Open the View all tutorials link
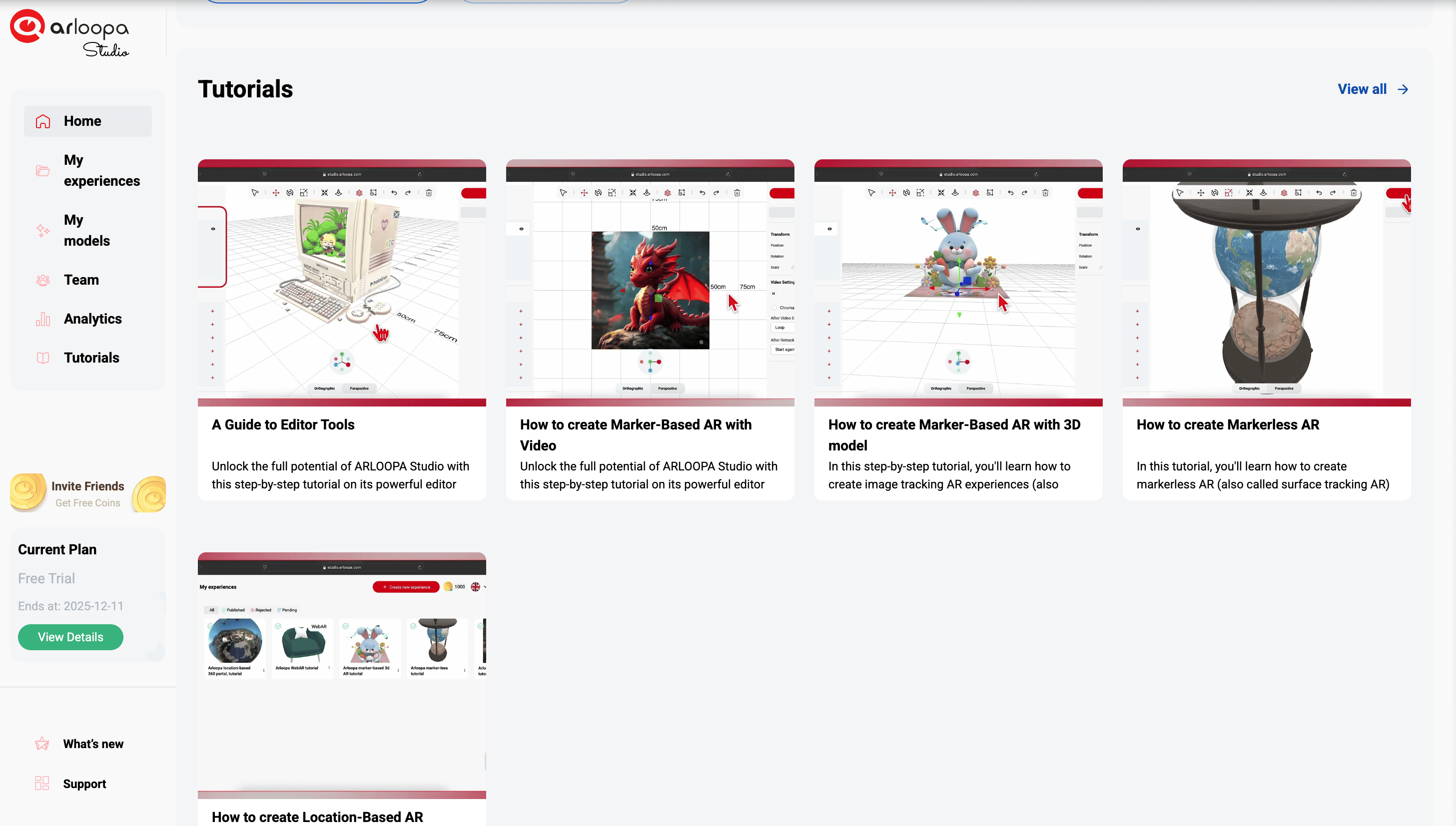 (x=1362, y=89)
